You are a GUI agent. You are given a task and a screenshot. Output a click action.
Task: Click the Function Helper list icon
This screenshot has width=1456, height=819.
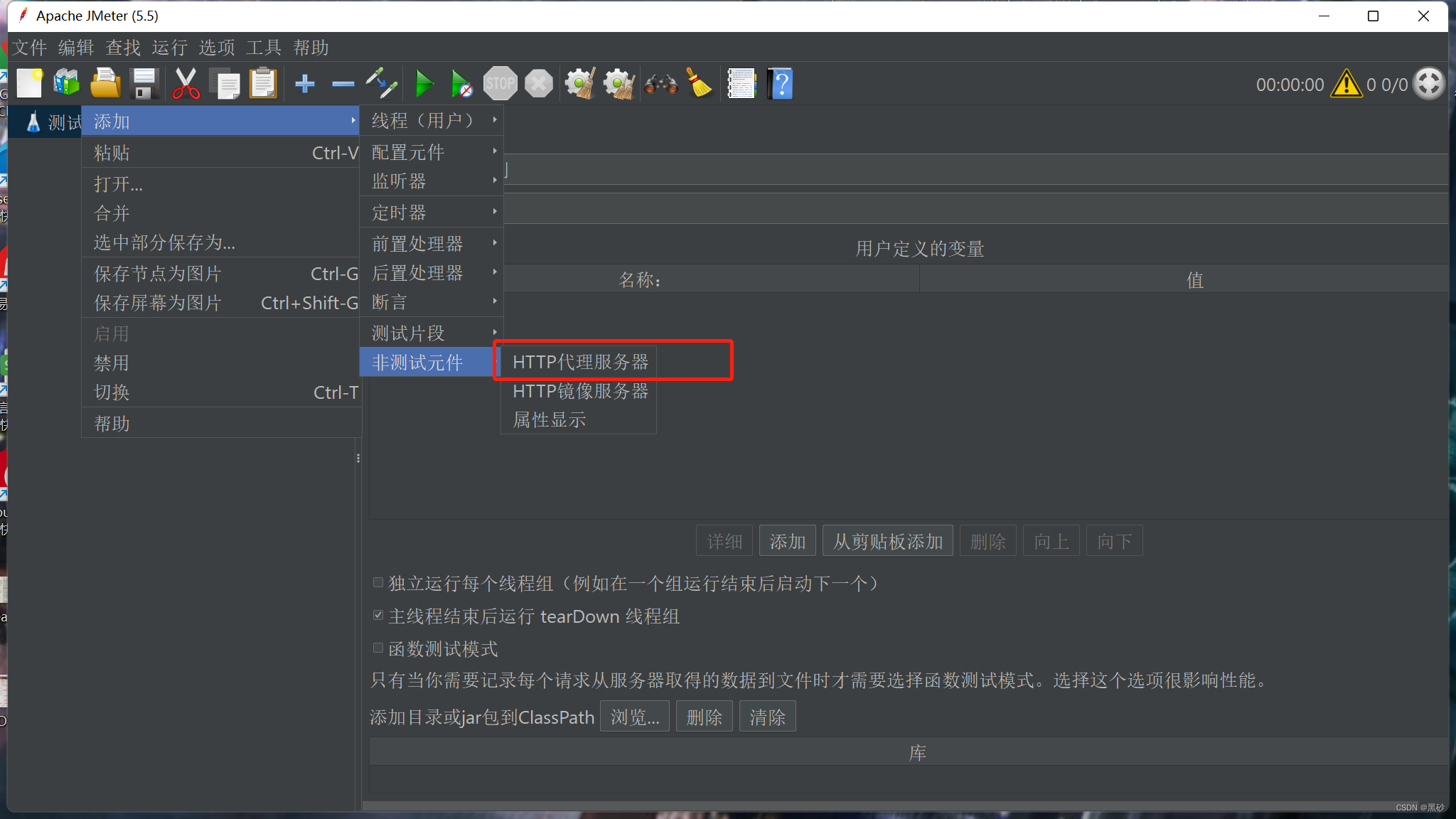(x=741, y=84)
